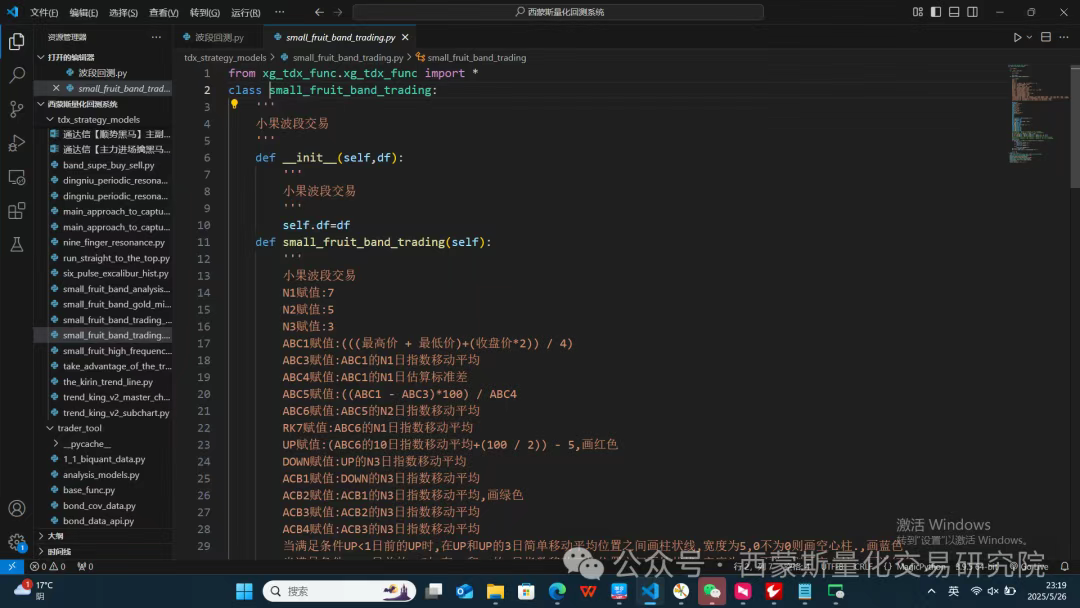
Task: Open Windows Start menu
Action: click(244, 591)
